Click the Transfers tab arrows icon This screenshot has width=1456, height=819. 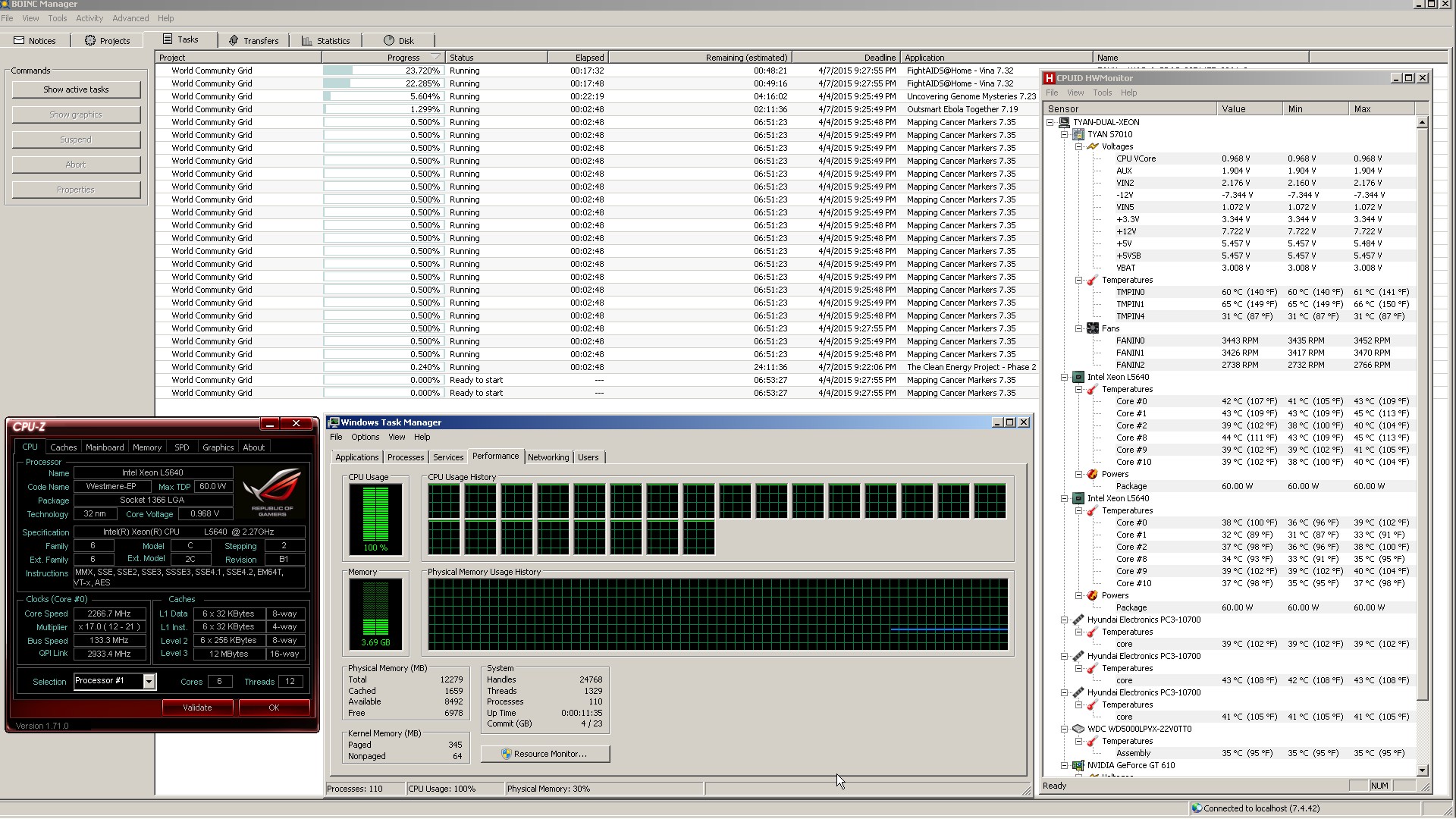[234, 41]
